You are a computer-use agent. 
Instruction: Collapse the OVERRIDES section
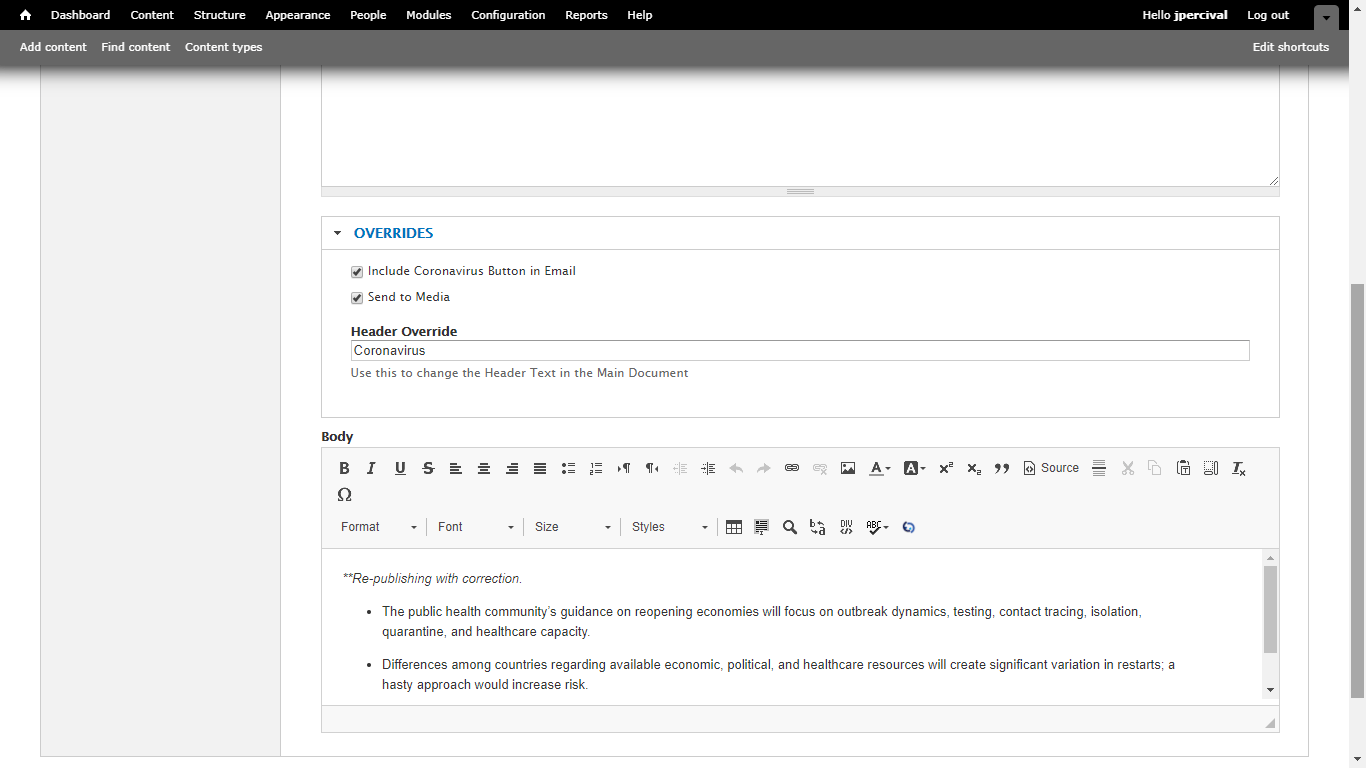point(338,233)
